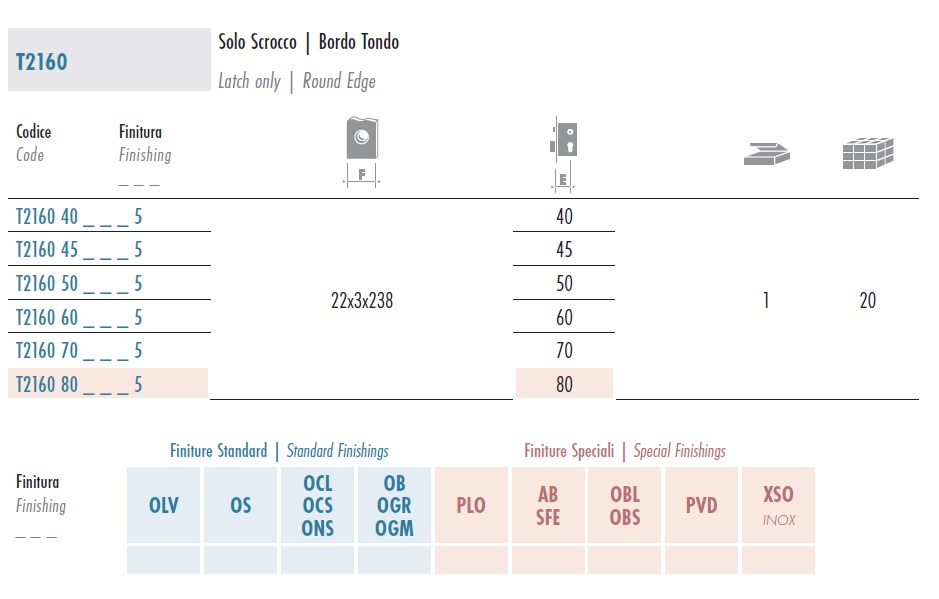Select the highlighted T2160 80 code
Screen dimensions: 939x599
tap(108, 383)
